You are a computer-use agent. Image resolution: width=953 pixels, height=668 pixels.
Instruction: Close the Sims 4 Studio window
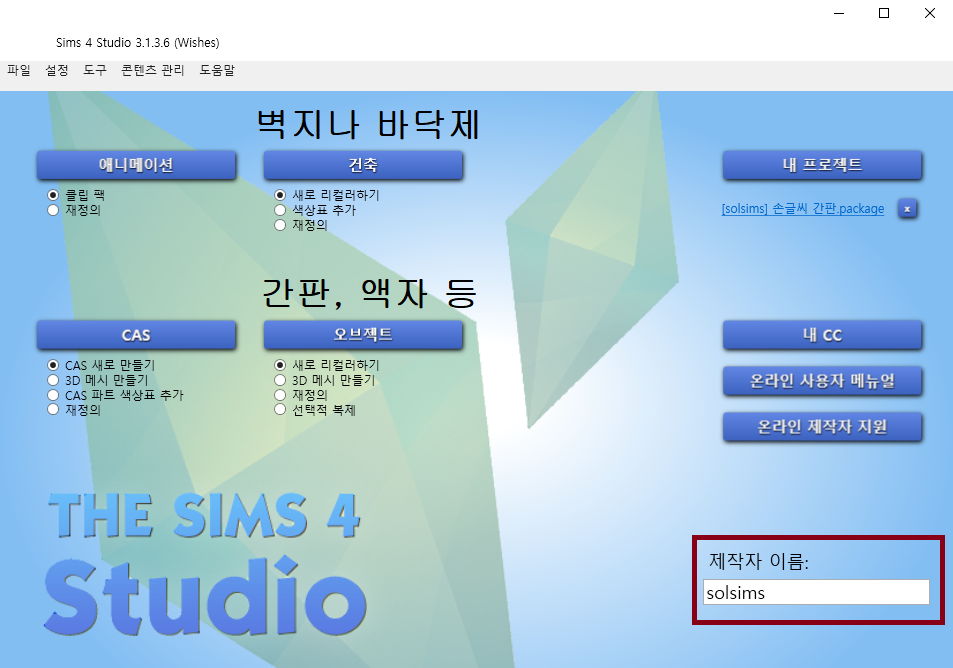tap(930, 13)
